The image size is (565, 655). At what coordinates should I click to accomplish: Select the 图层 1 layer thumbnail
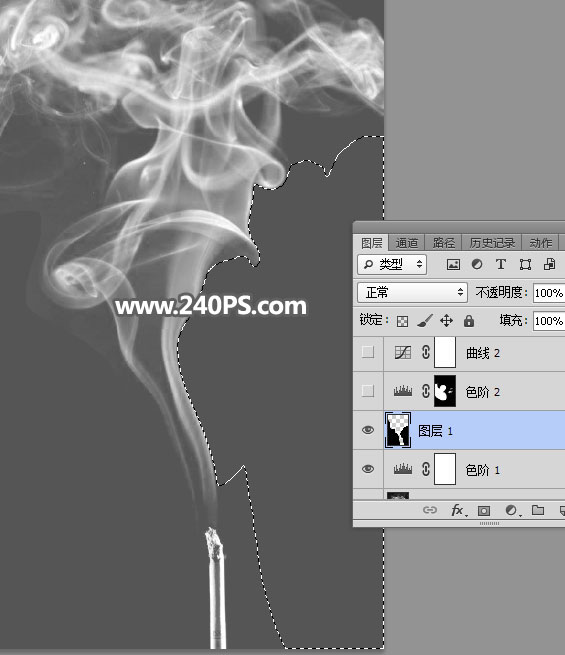click(x=398, y=430)
